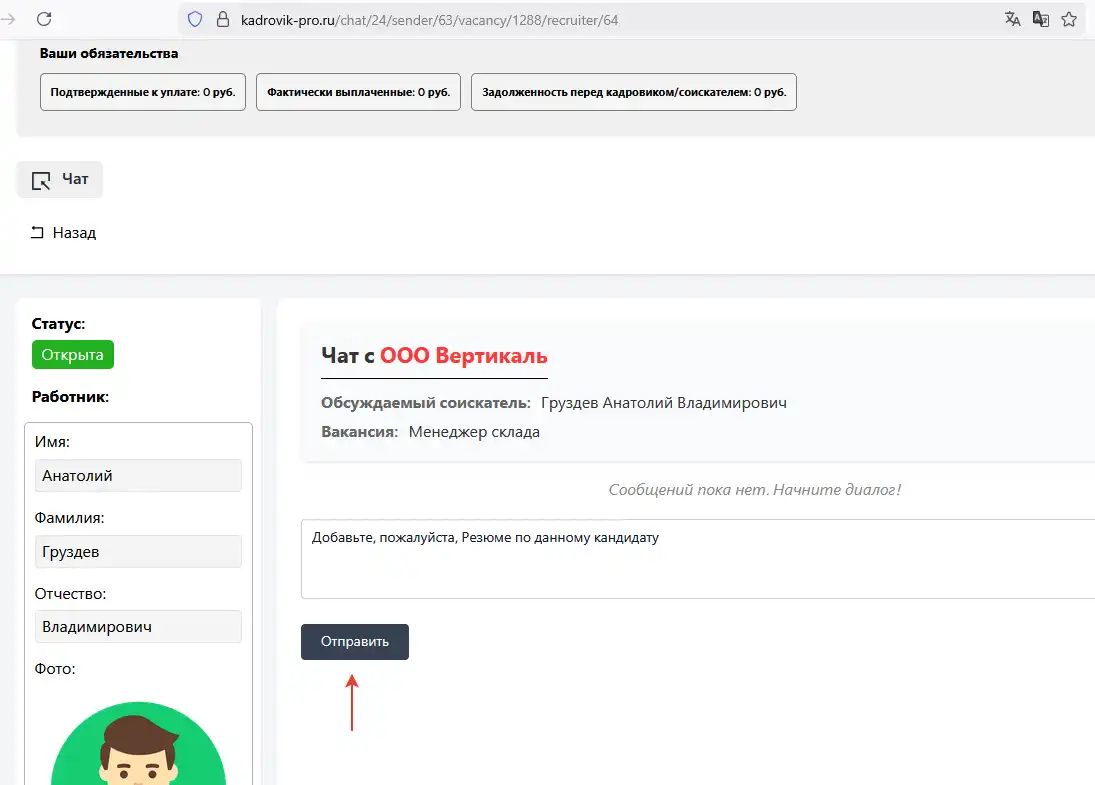
Task: Select the Отчество field containing Владимирович
Action: pyautogui.click(x=138, y=627)
